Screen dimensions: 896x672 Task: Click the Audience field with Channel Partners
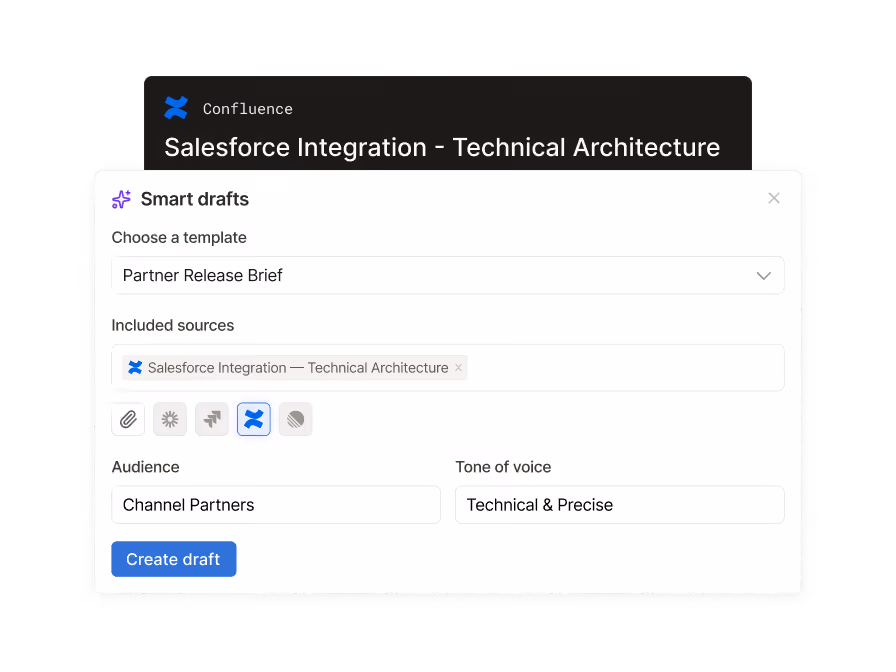[x=276, y=505]
